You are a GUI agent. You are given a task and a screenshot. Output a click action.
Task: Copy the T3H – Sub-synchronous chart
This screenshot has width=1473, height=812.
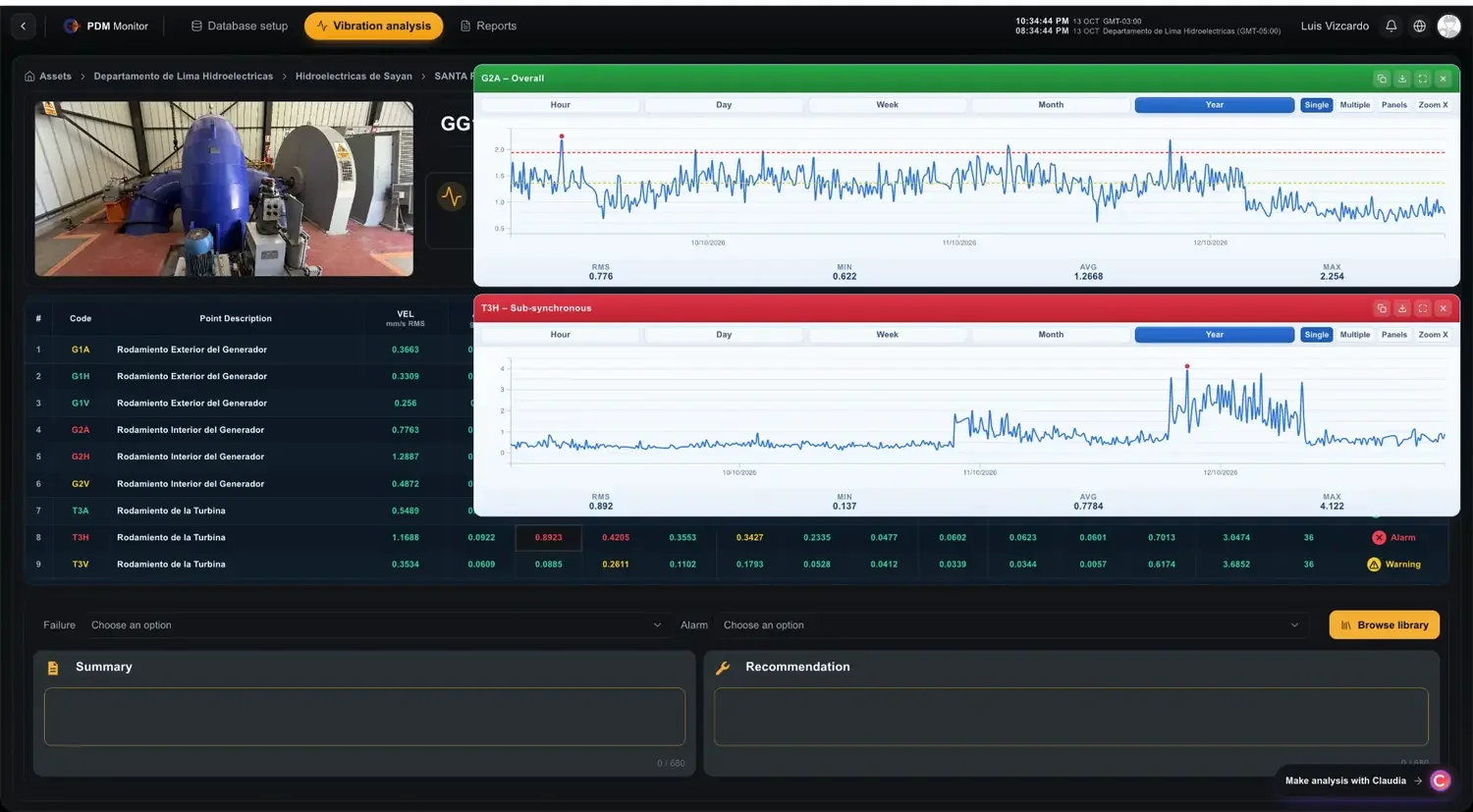pos(1382,308)
